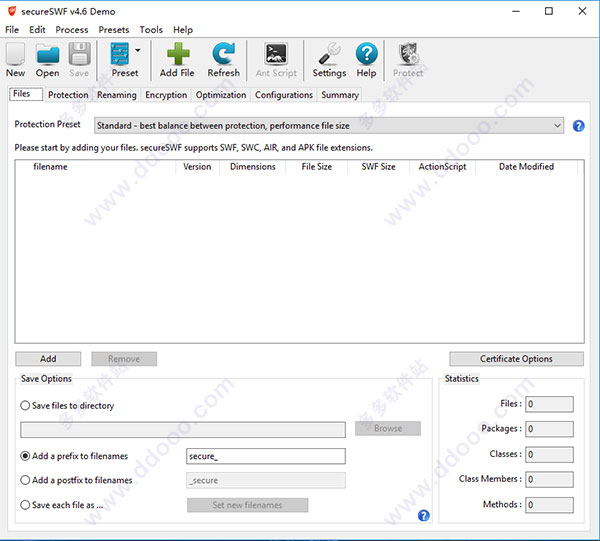Image resolution: width=600 pixels, height=541 pixels.
Task: Click the Refresh toolbar icon
Action: (223, 56)
